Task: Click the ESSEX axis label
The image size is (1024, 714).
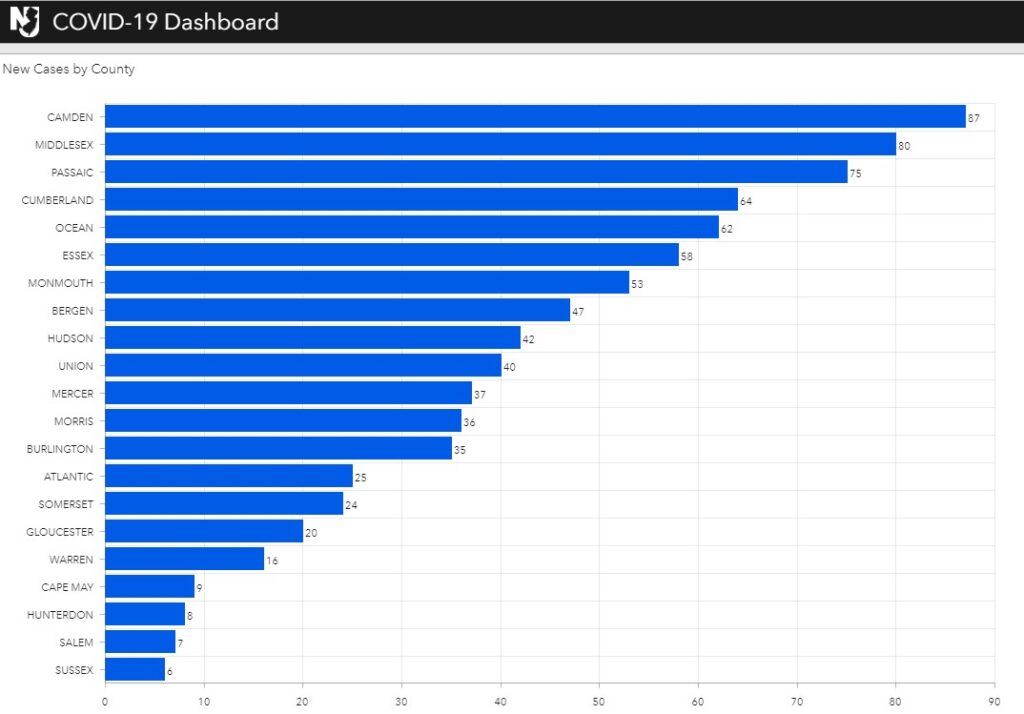Action: tap(78, 255)
